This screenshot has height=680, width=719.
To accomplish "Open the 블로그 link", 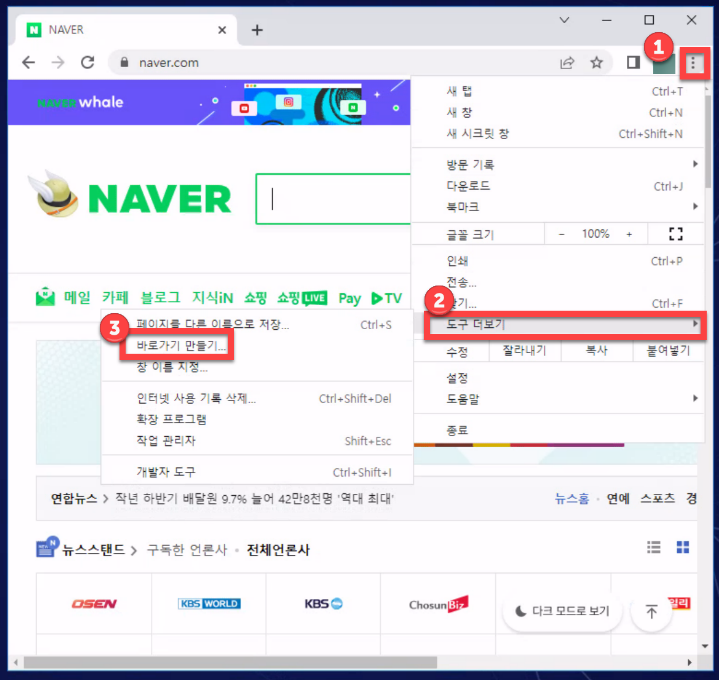I will point(160,298).
